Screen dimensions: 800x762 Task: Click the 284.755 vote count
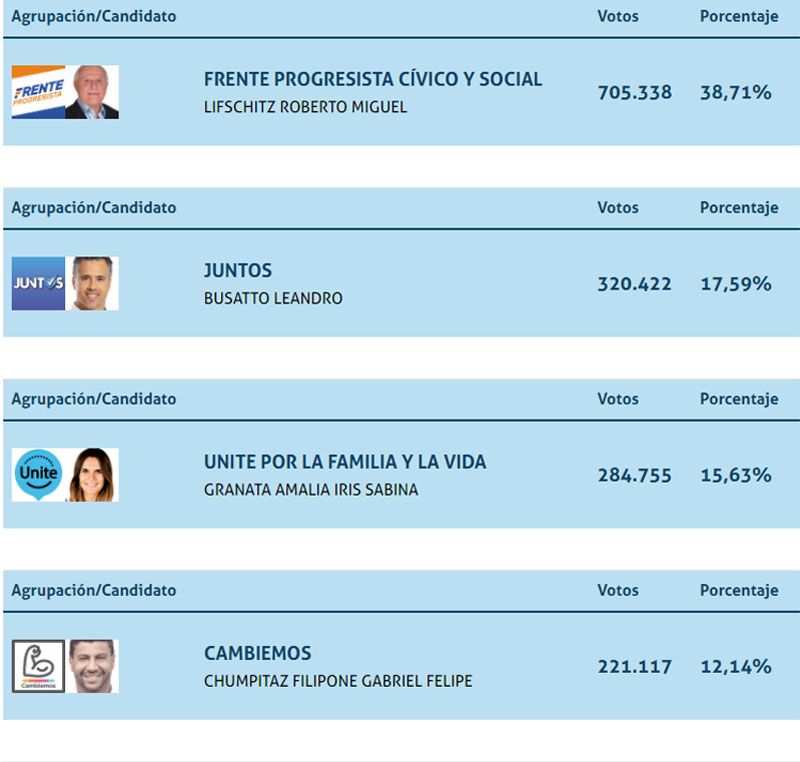click(635, 476)
